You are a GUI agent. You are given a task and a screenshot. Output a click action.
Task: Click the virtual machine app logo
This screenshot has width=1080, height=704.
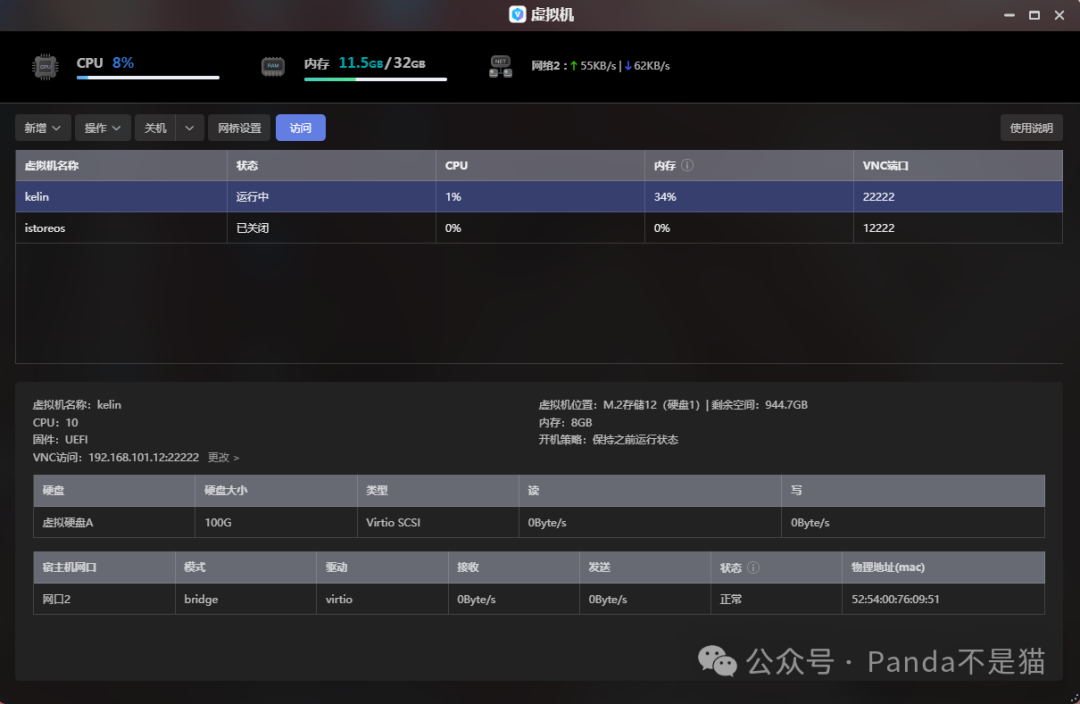coord(517,14)
